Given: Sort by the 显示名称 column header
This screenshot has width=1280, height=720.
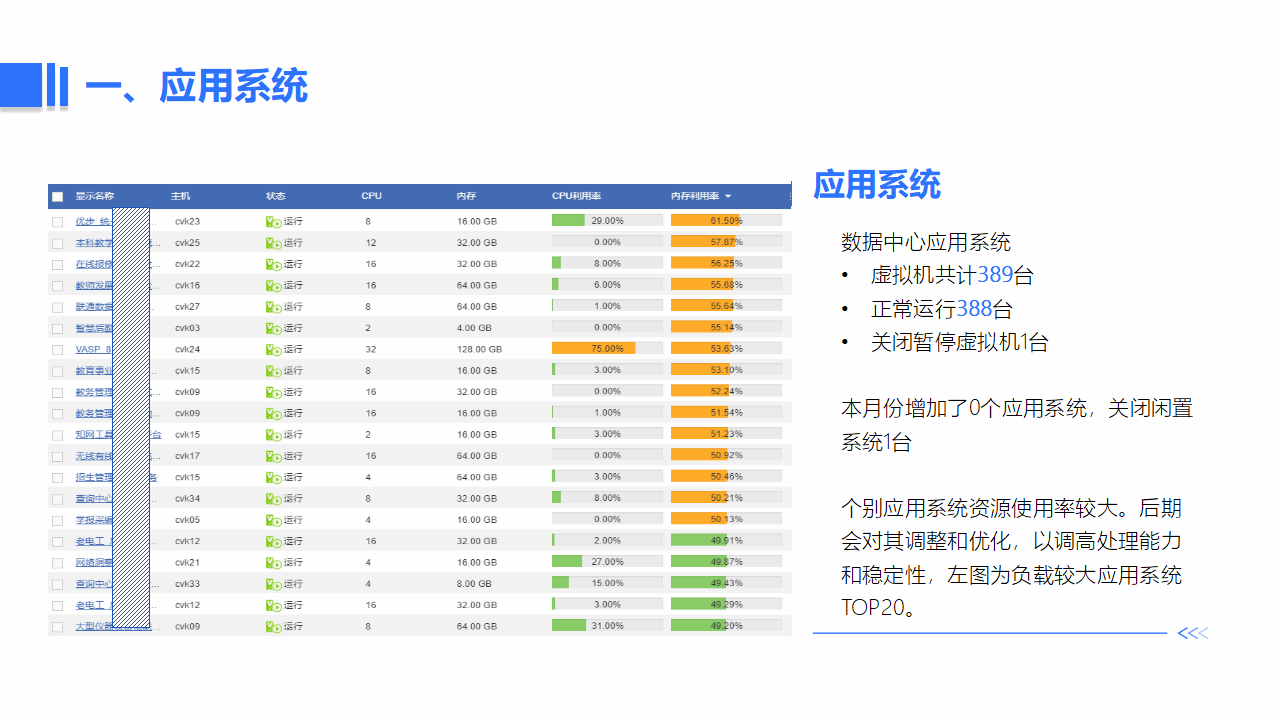Looking at the screenshot, I should click(95, 196).
